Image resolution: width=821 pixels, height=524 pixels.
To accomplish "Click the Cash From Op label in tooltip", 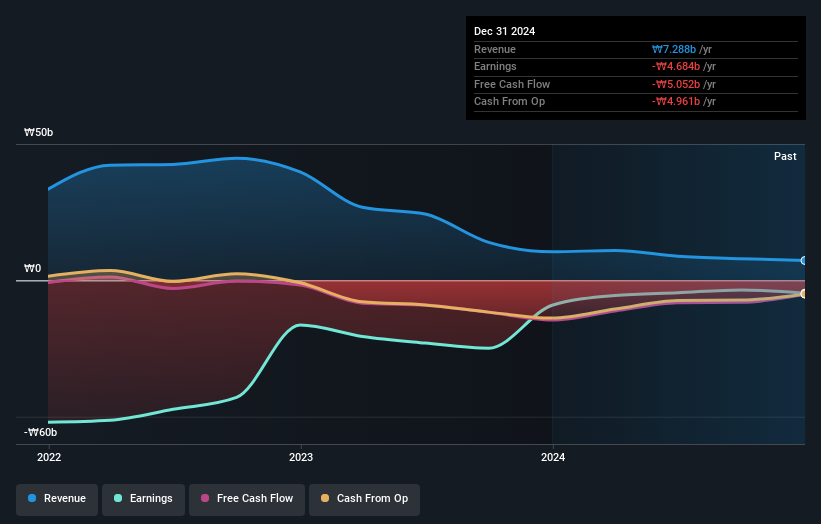I will (x=509, y=102).
